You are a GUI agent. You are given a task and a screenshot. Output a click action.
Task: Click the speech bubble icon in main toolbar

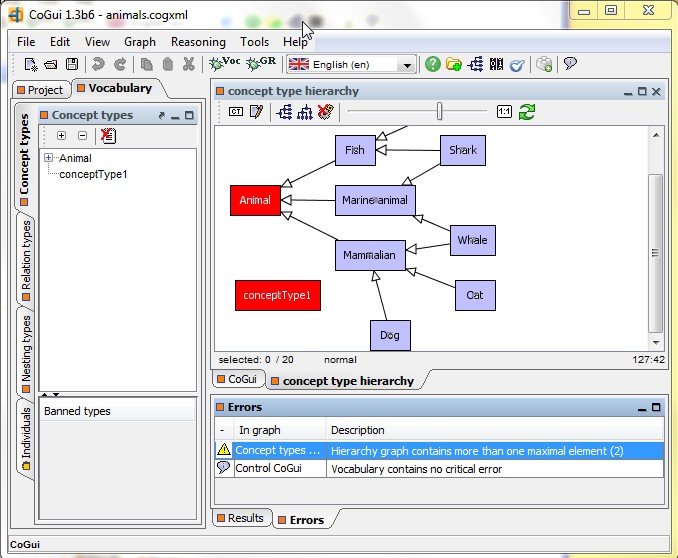(570, 64)
